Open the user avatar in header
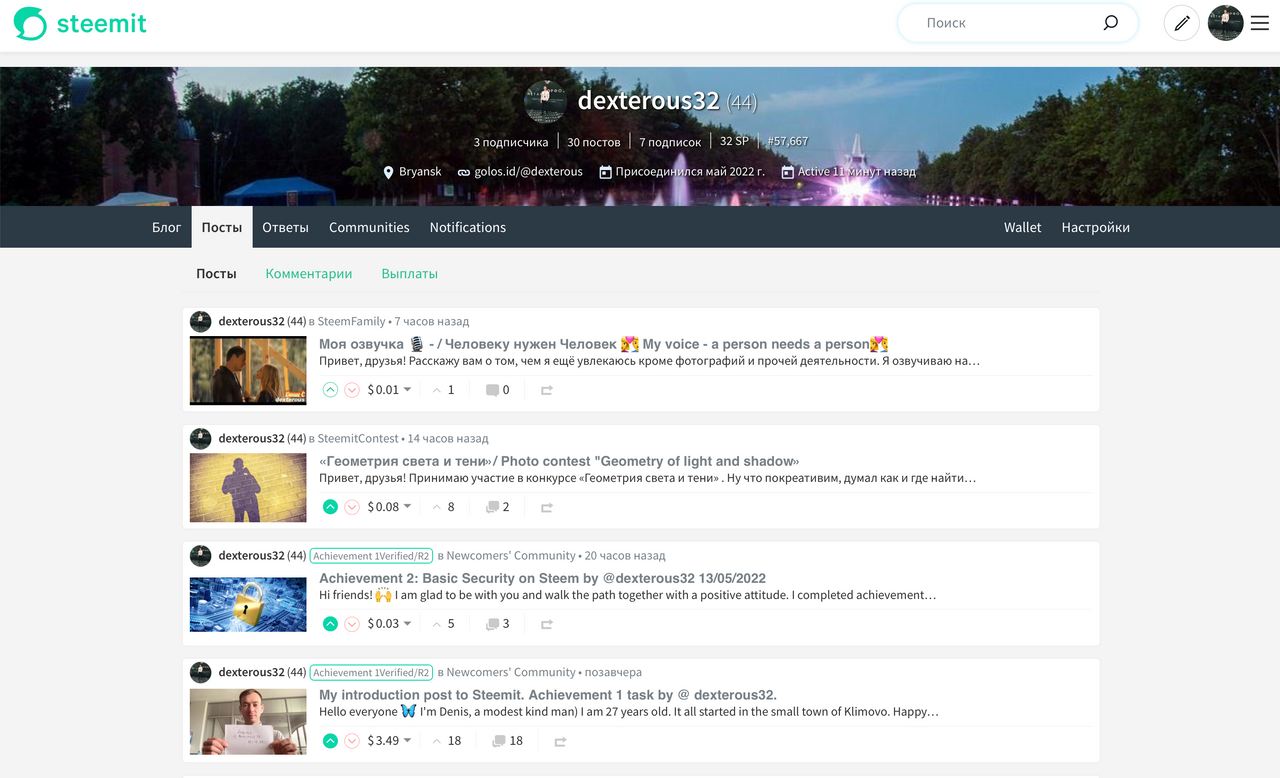The width and height of the screenshot is (1280, 778). pos(1225,23)
